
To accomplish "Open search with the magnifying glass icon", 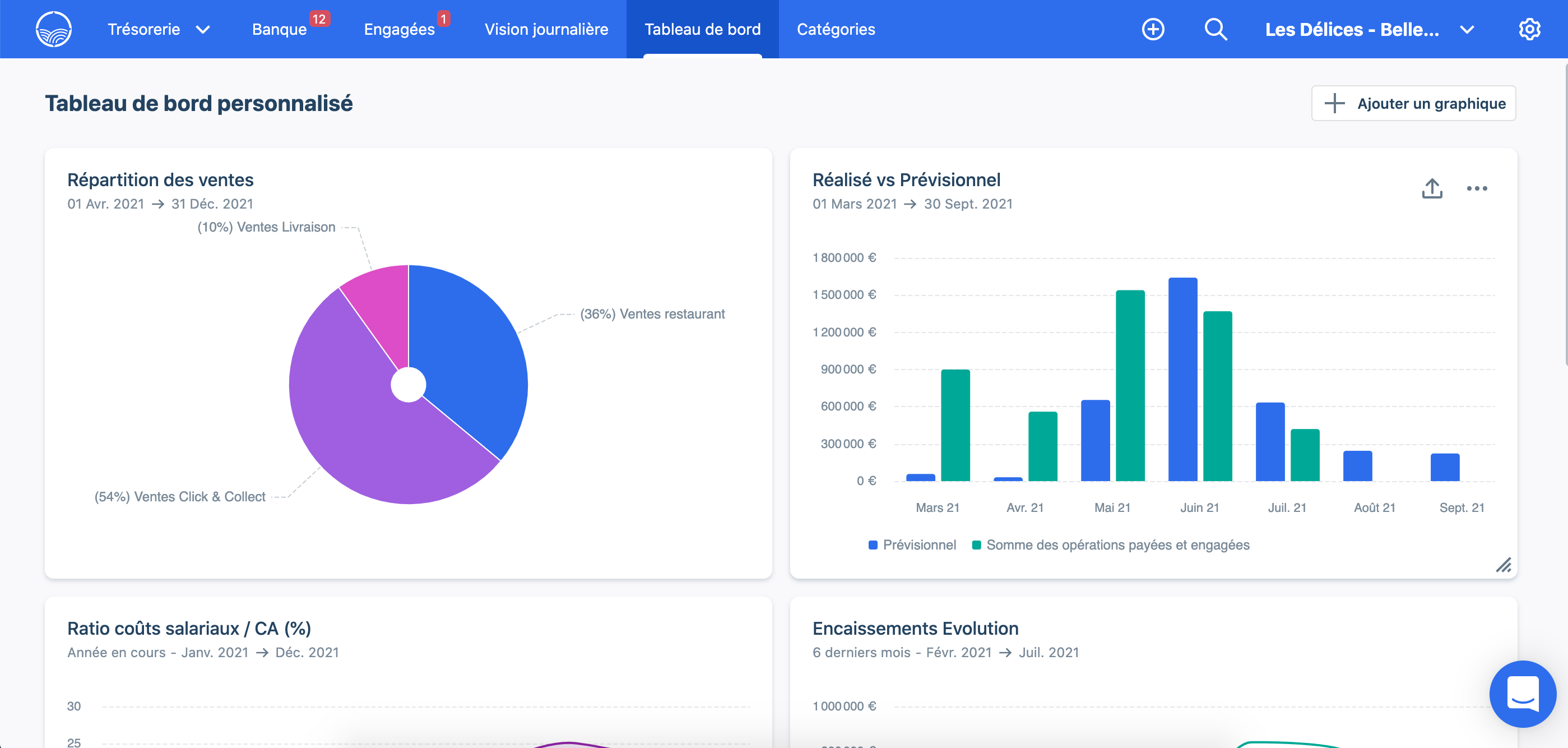I will 1215,29.
